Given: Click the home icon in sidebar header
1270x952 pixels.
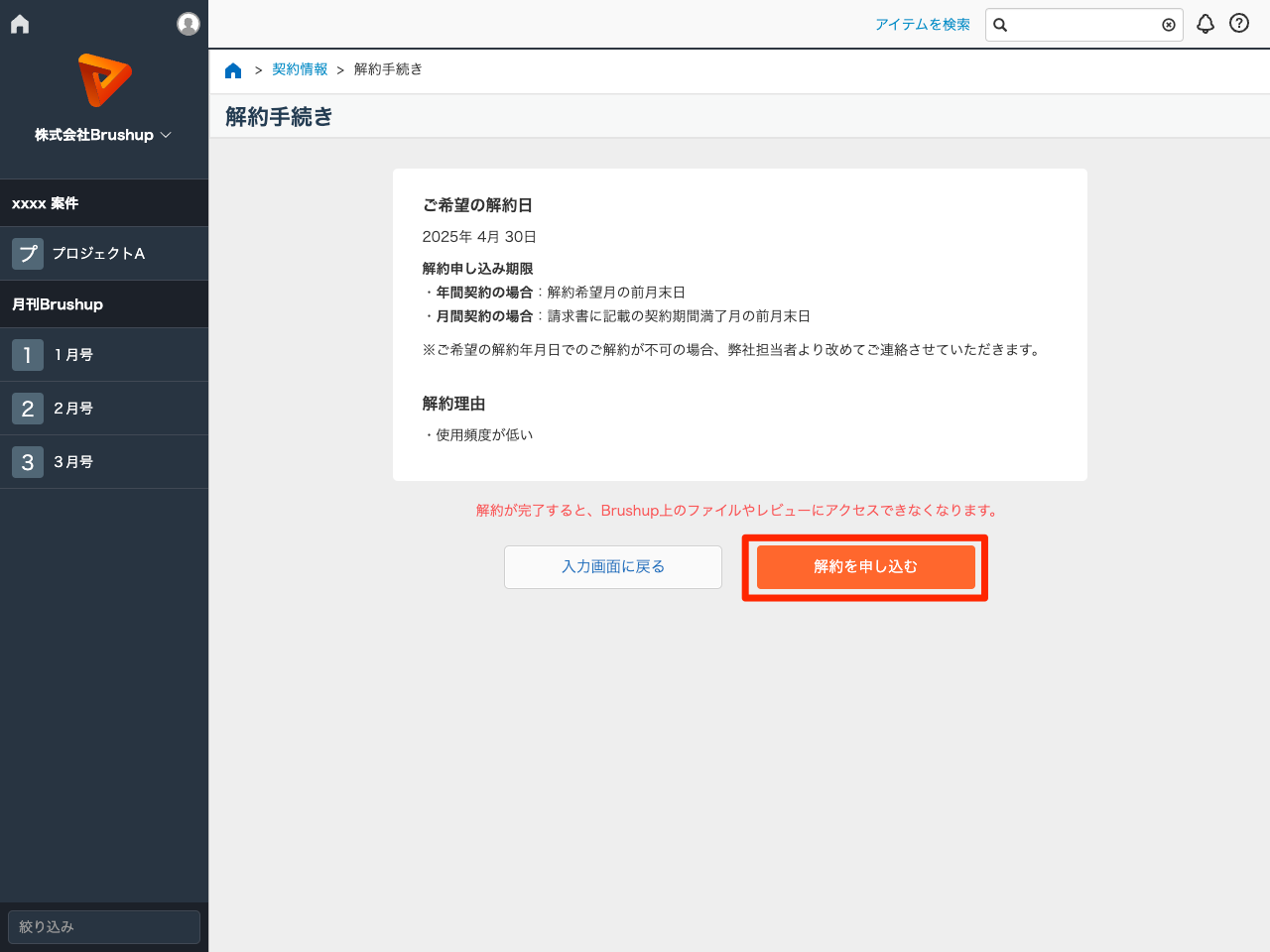Looking at the screenshot, I should (x=20, y=24).
